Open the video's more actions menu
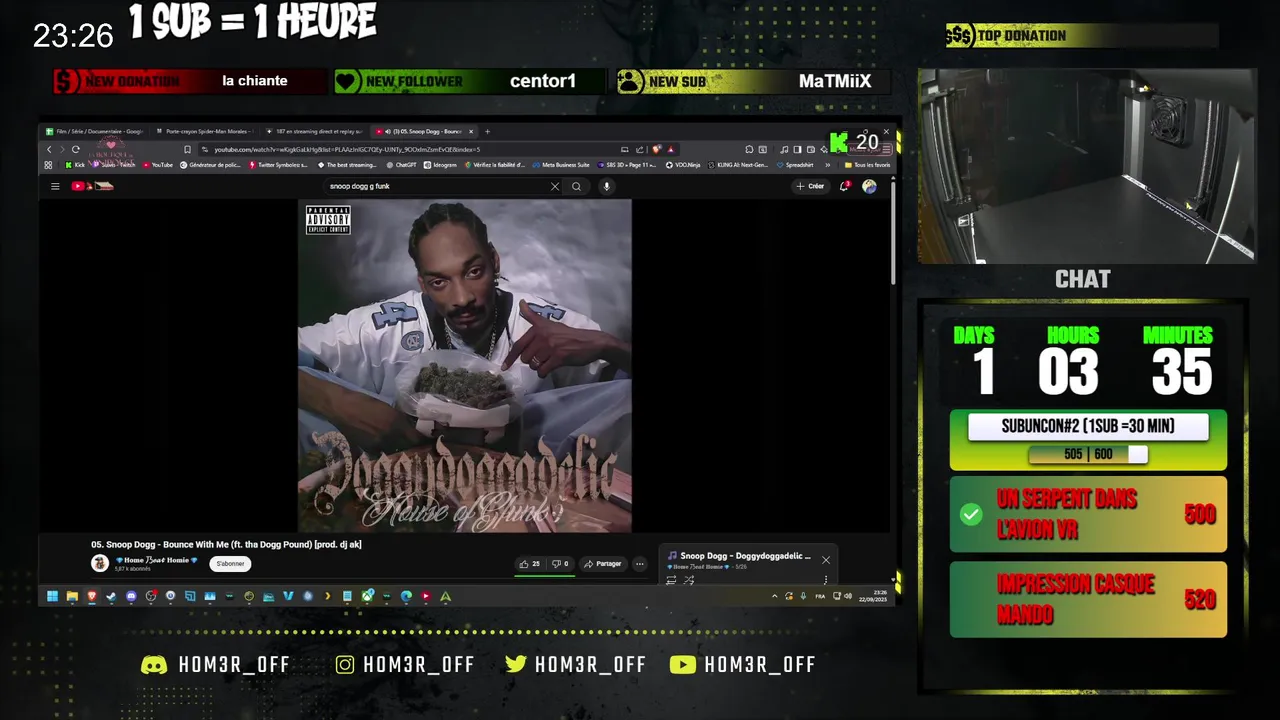The height and width of the screenshot is (720, 1280). click(640, 564)
